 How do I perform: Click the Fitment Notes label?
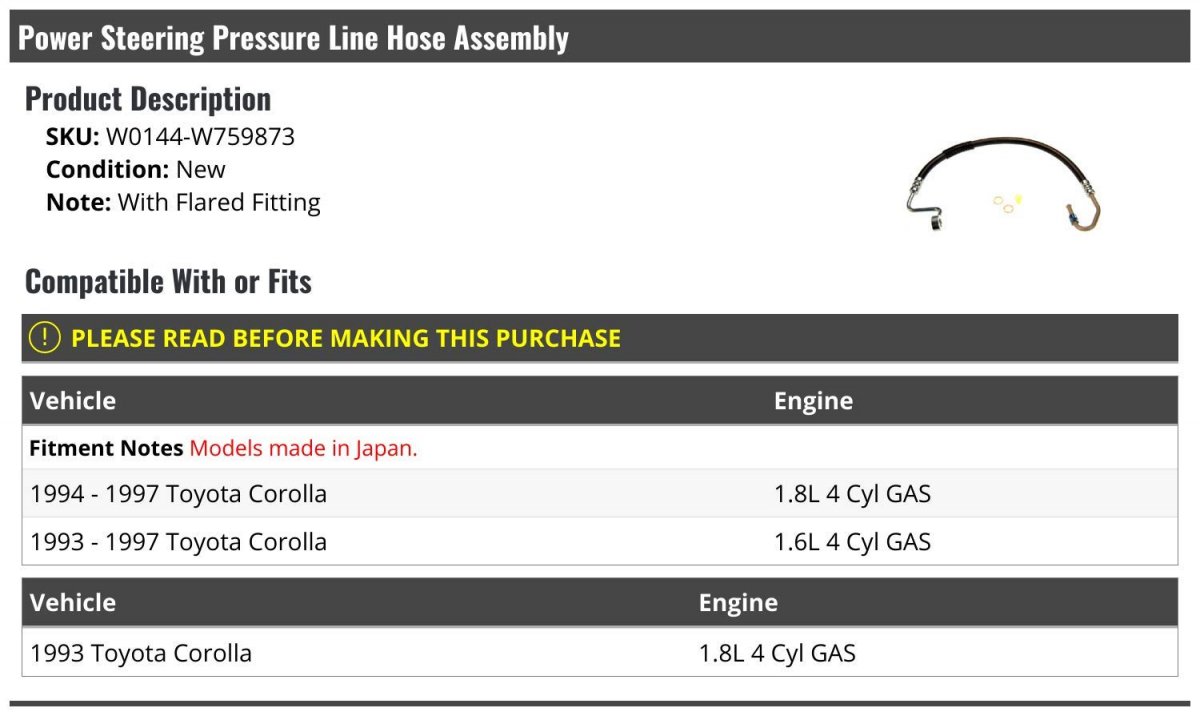106,448
